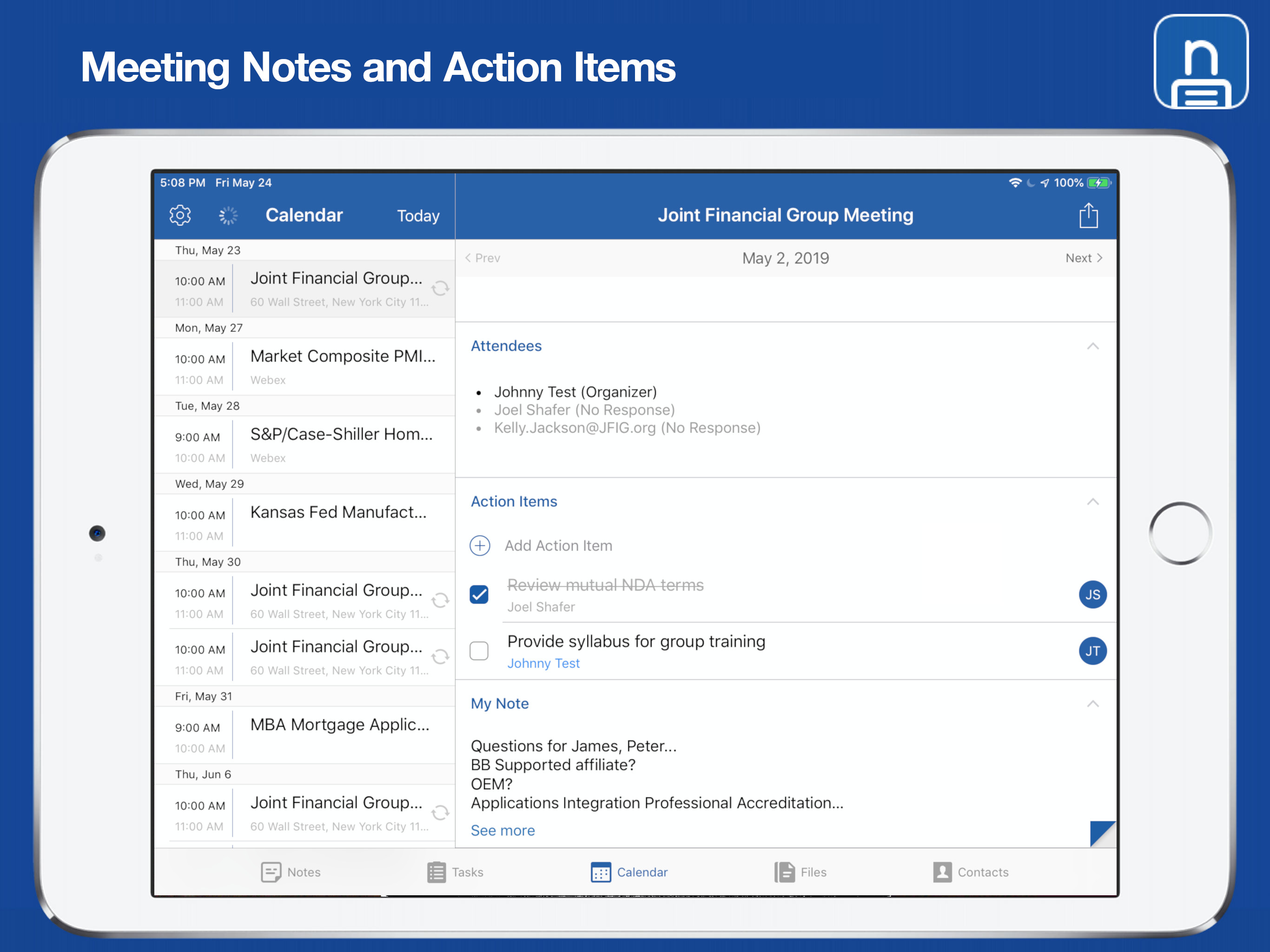
Task: Open the Tasks tab
Action: click(455, 872)
